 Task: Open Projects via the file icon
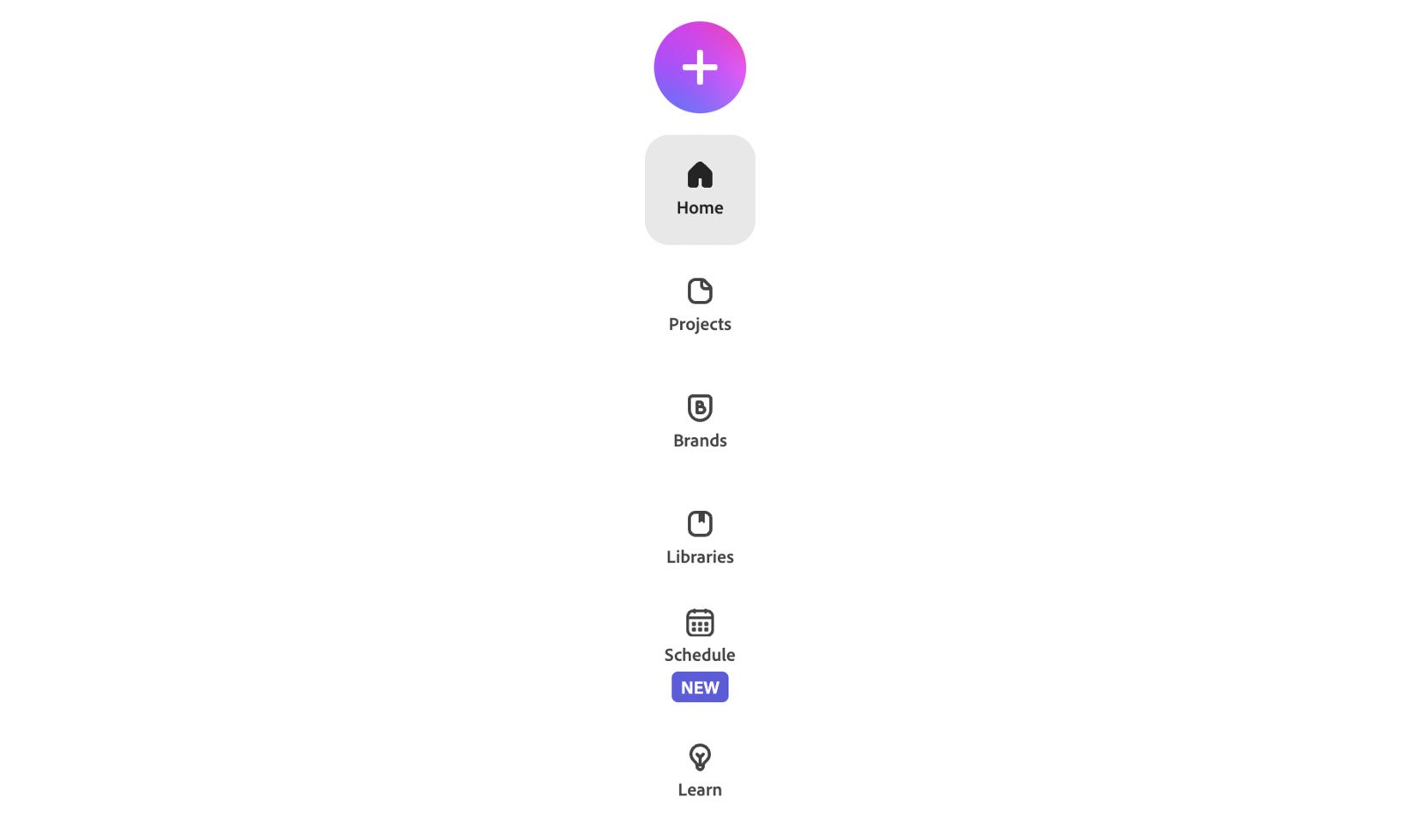click(x=700, y=291)
